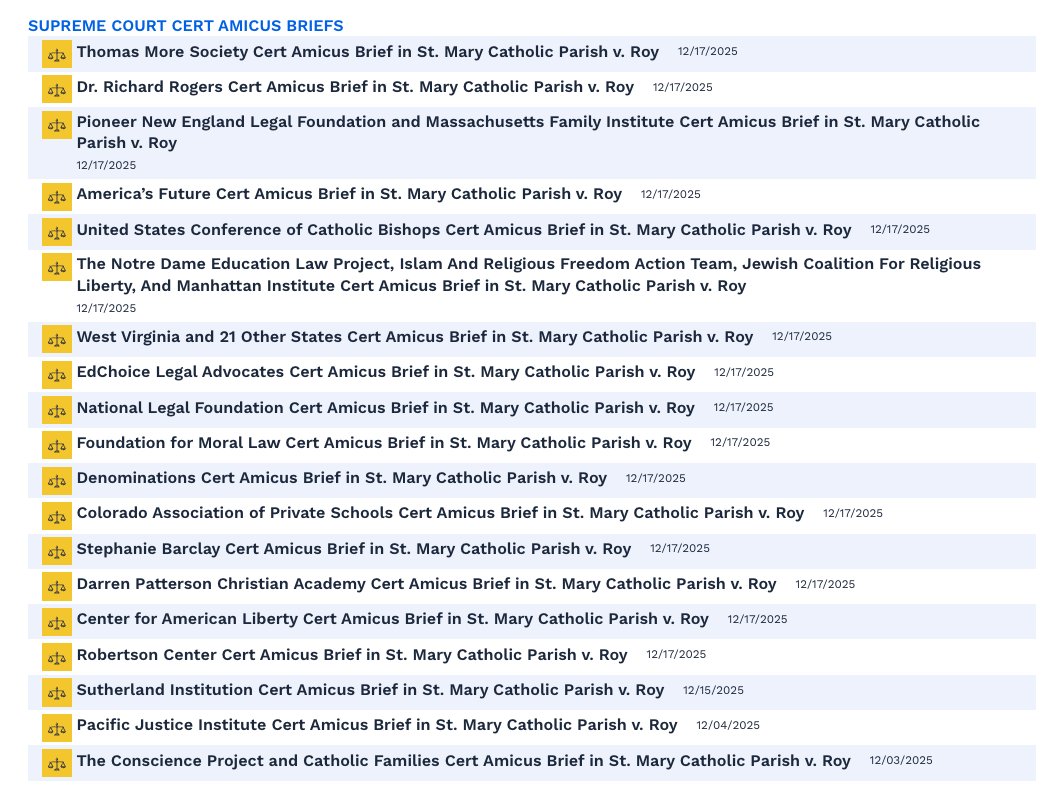Click scales icon beside National Legal Foundation brief
1051x799 pixels.
[x=57, y=410]
